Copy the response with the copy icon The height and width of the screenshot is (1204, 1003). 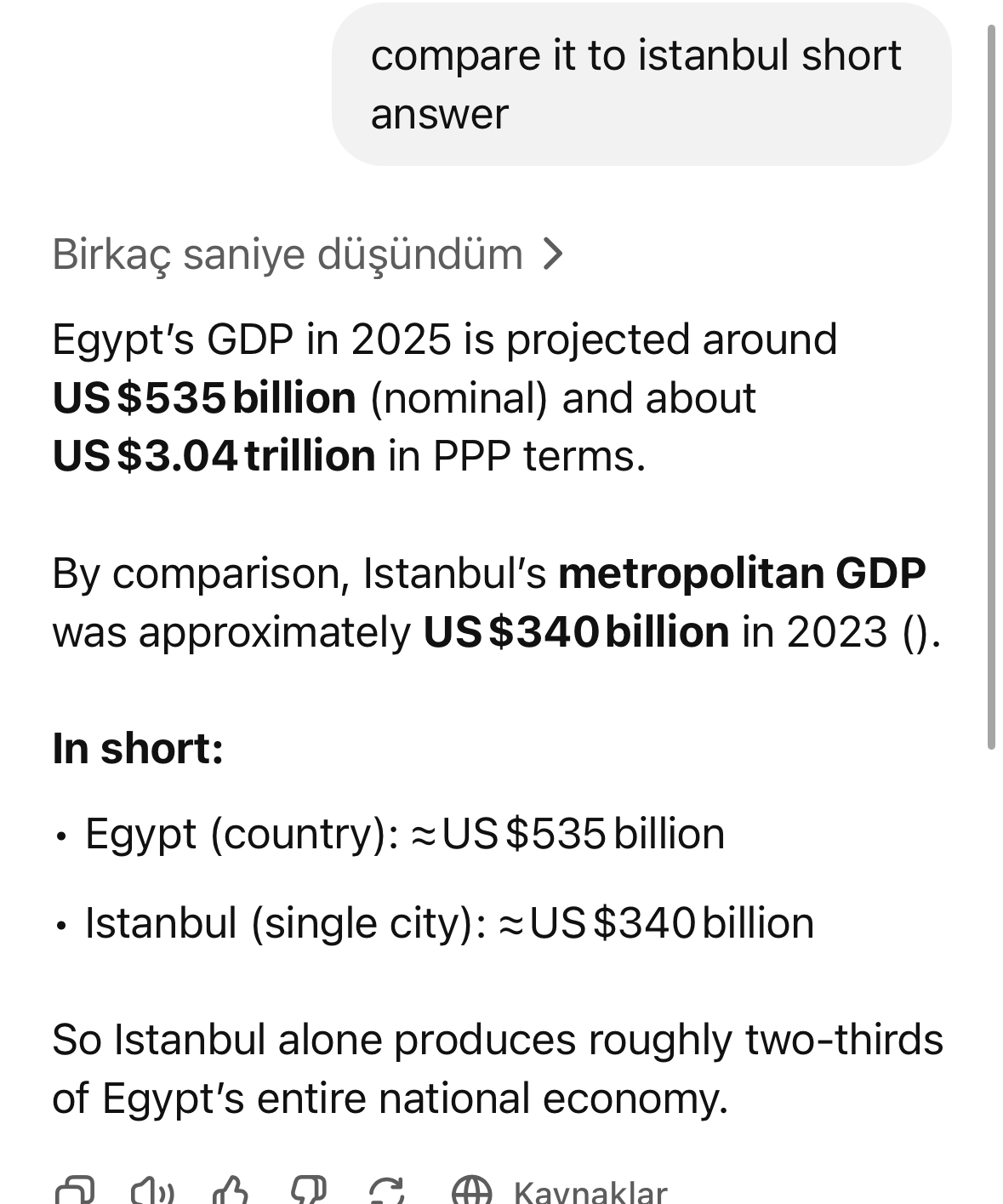[74, 1191]
